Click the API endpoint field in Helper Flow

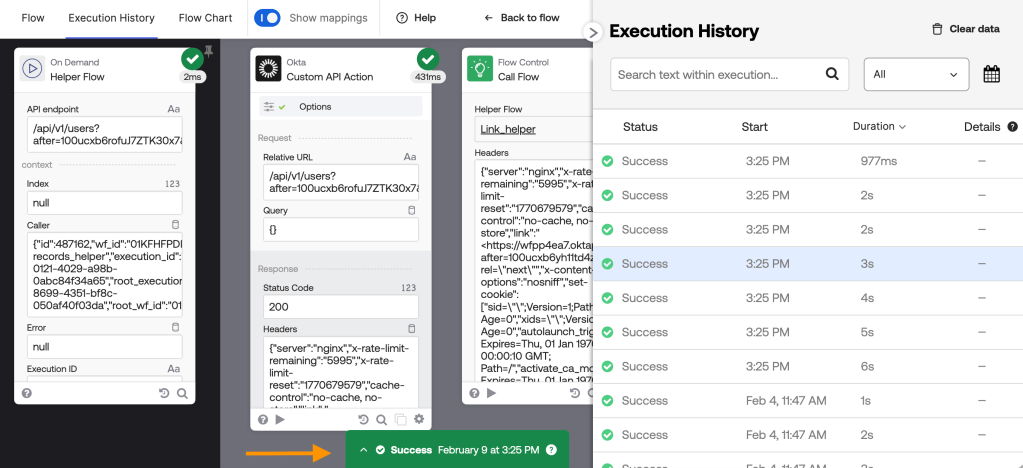point(105,135)
